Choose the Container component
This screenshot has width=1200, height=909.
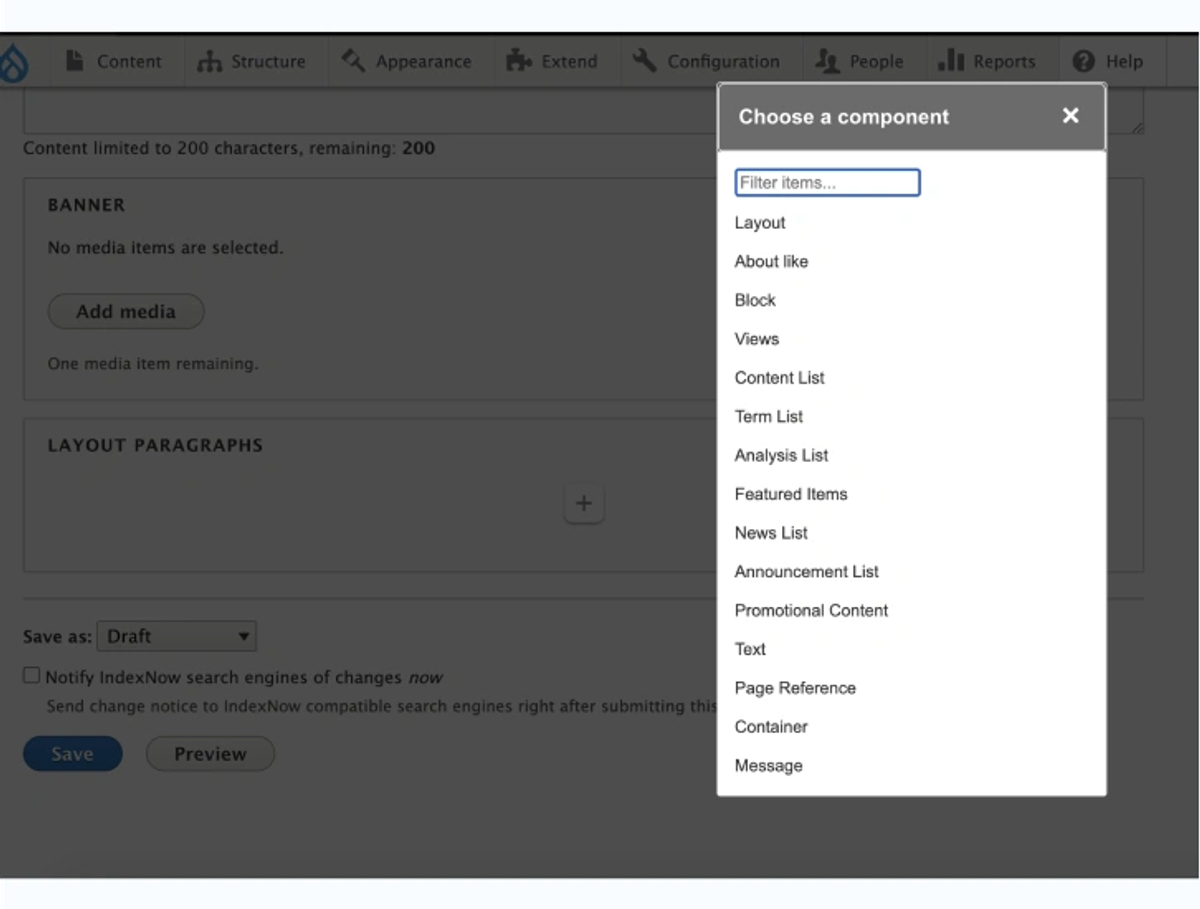[771, 727]
